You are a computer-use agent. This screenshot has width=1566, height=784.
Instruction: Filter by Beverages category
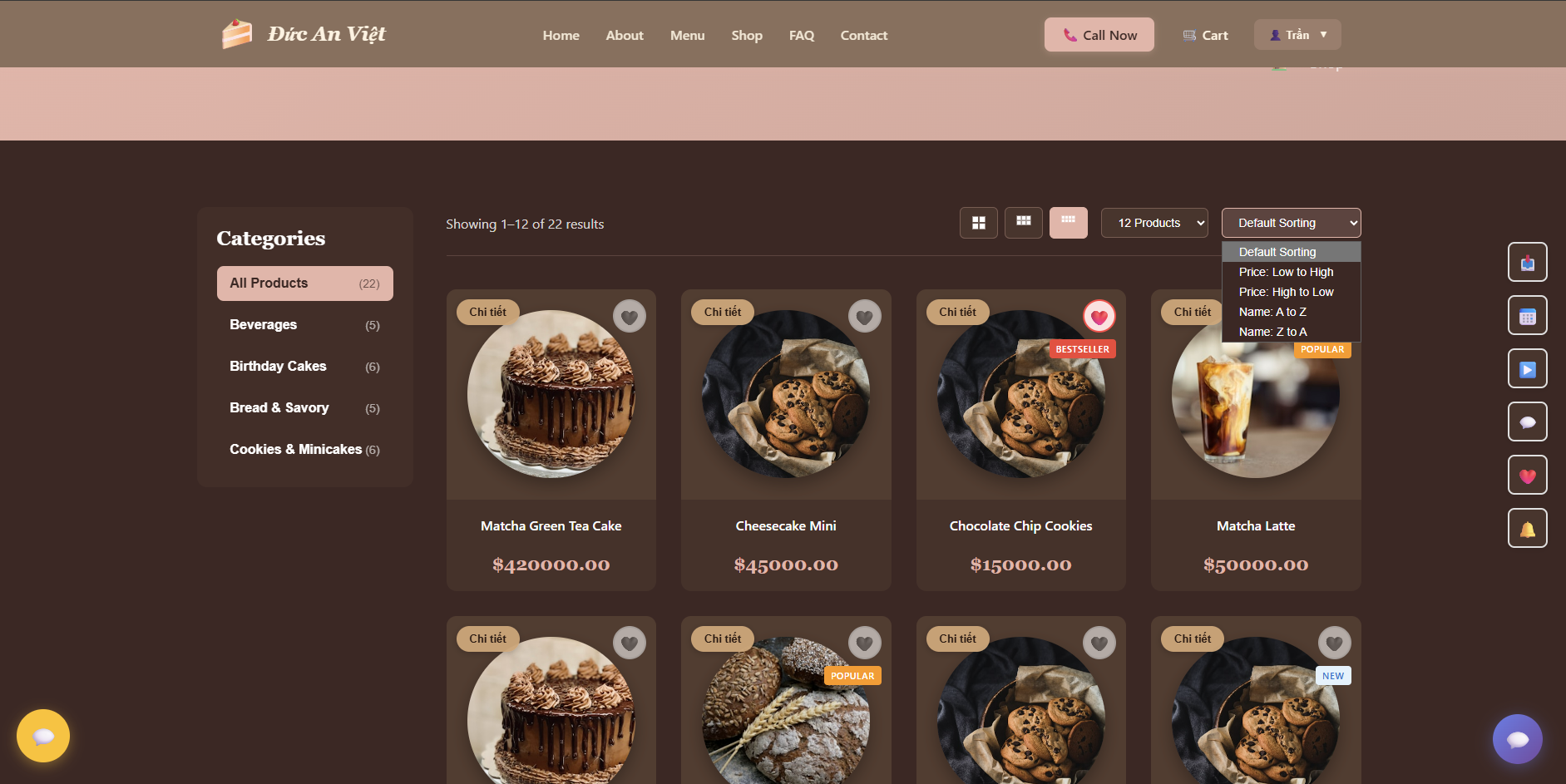point(305,325)
